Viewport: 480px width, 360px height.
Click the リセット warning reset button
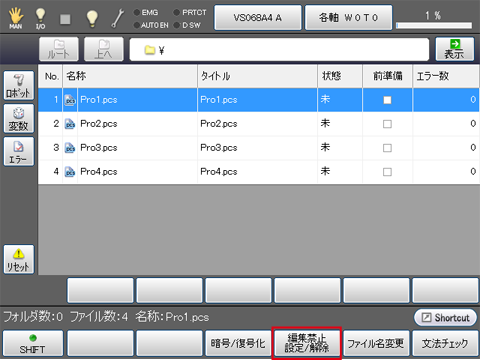[19, 259]
